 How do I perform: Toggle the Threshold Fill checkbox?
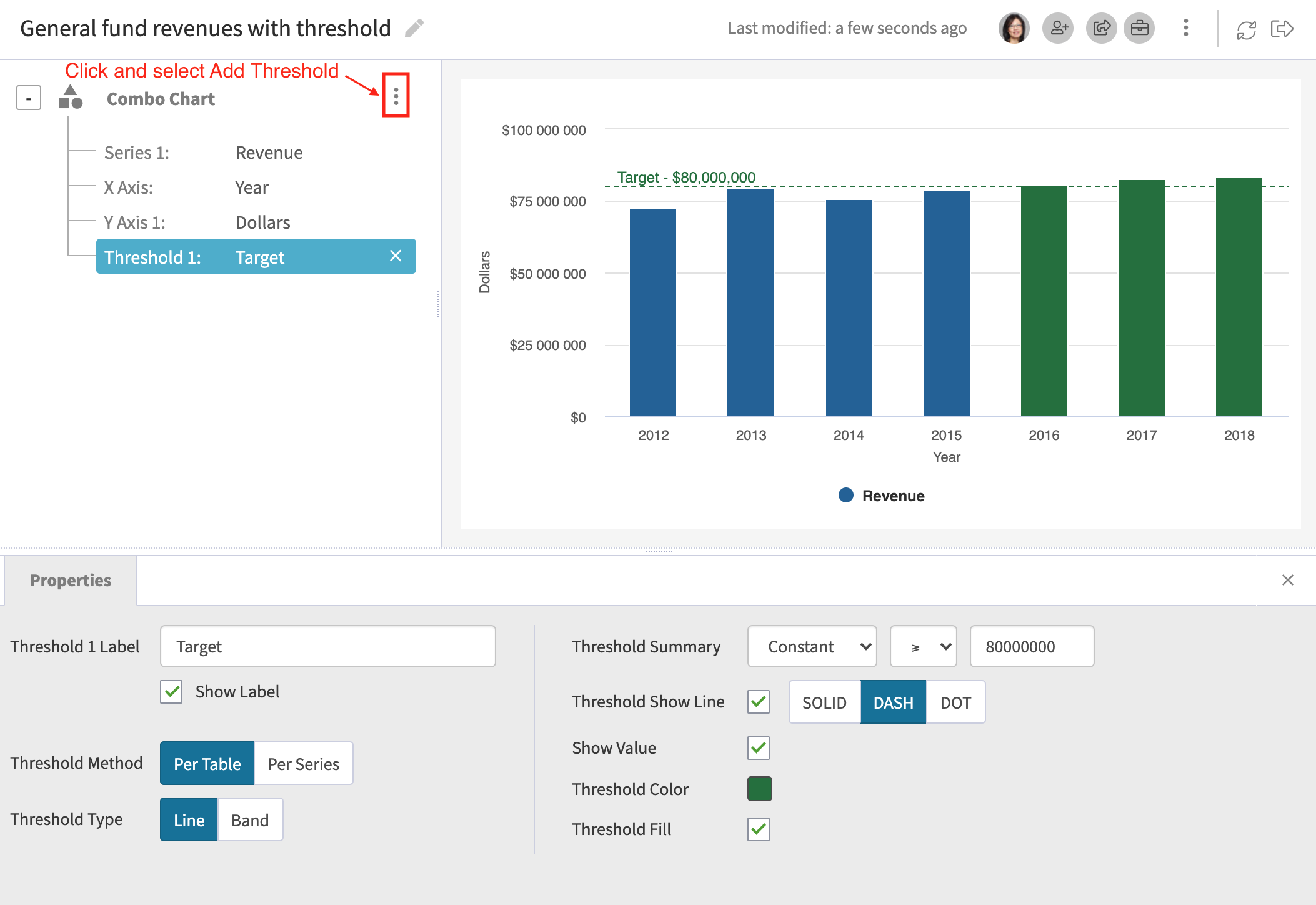pos(759,829)
